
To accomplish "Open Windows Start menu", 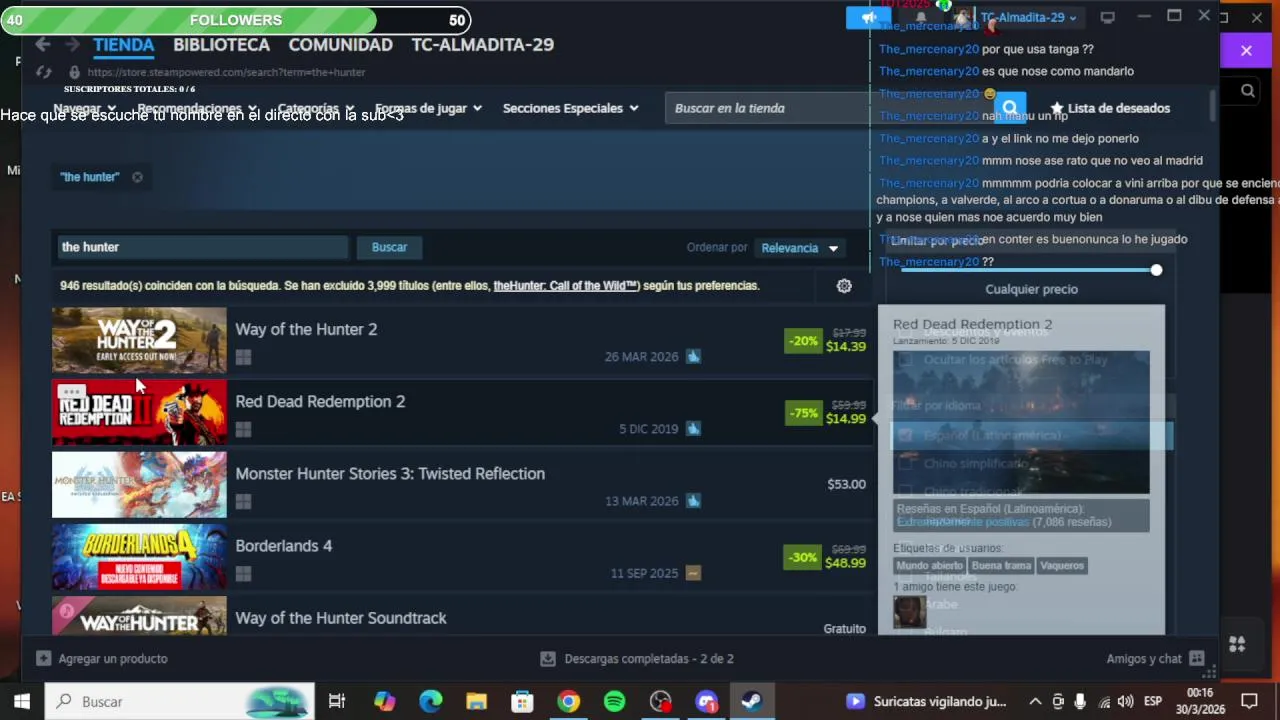I will pyautogui.click(x=22, y=701).
